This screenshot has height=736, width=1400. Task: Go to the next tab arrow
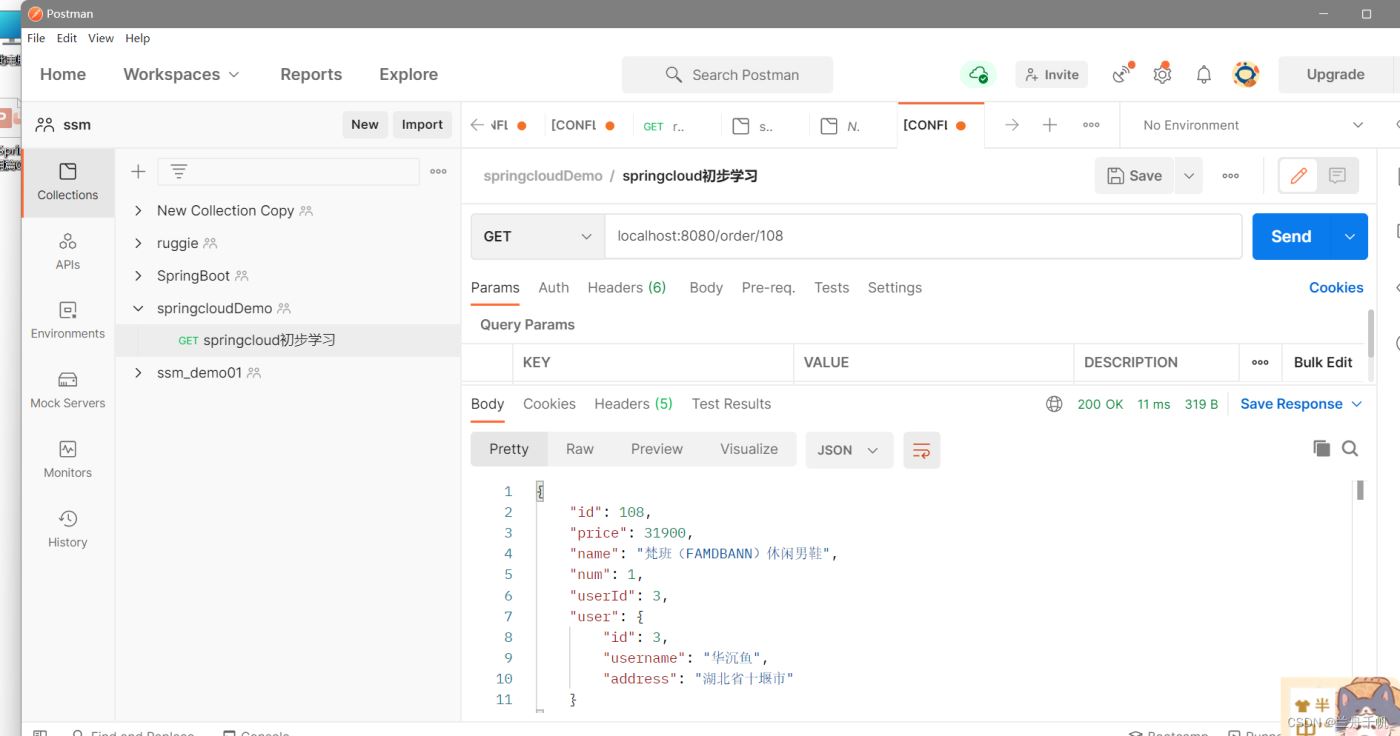(1012, 125)
